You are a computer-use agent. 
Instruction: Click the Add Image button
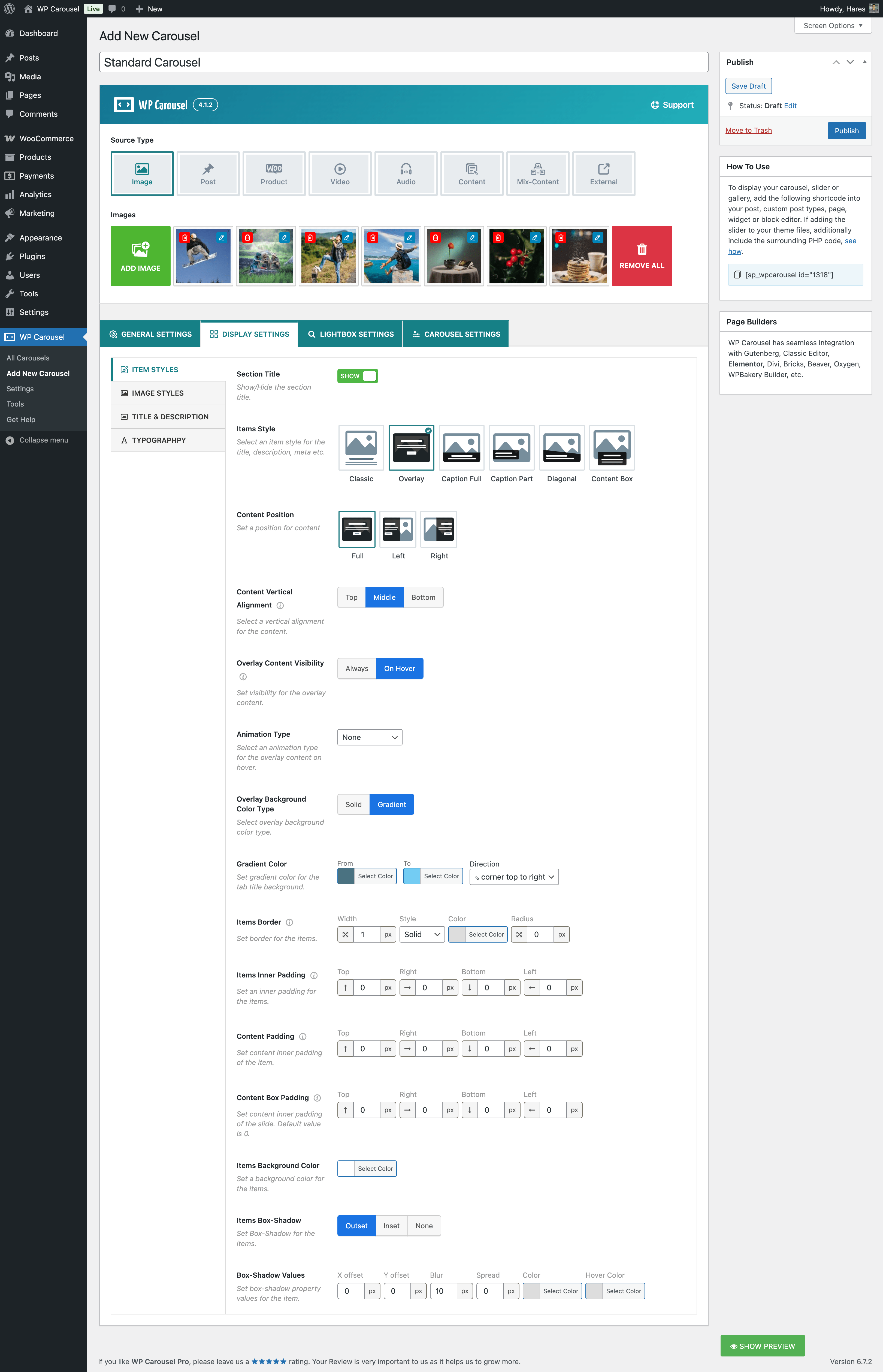coord(140,256)
